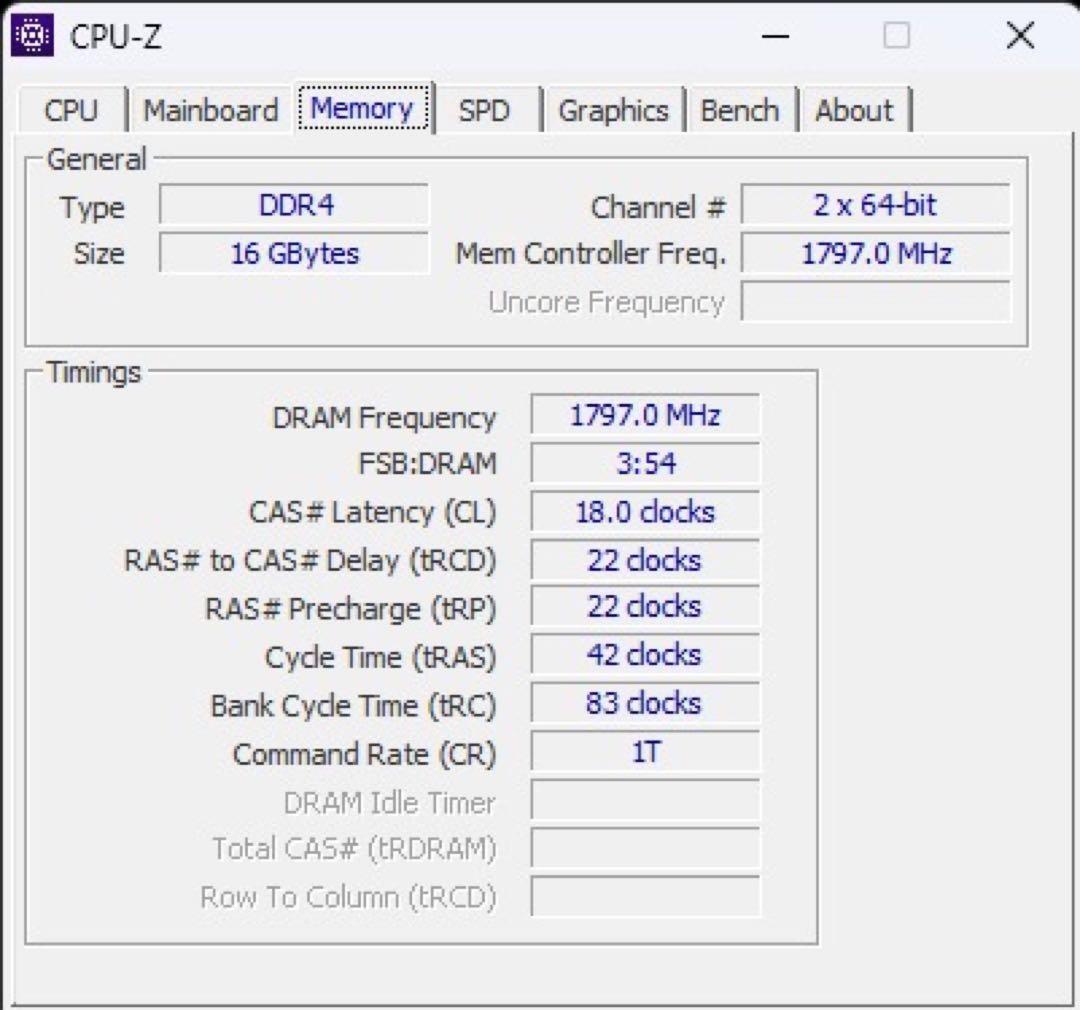The image size is (1080, 1010).
Task: Click the Size field showing 16 GBytes
Action: coord(294,253)
